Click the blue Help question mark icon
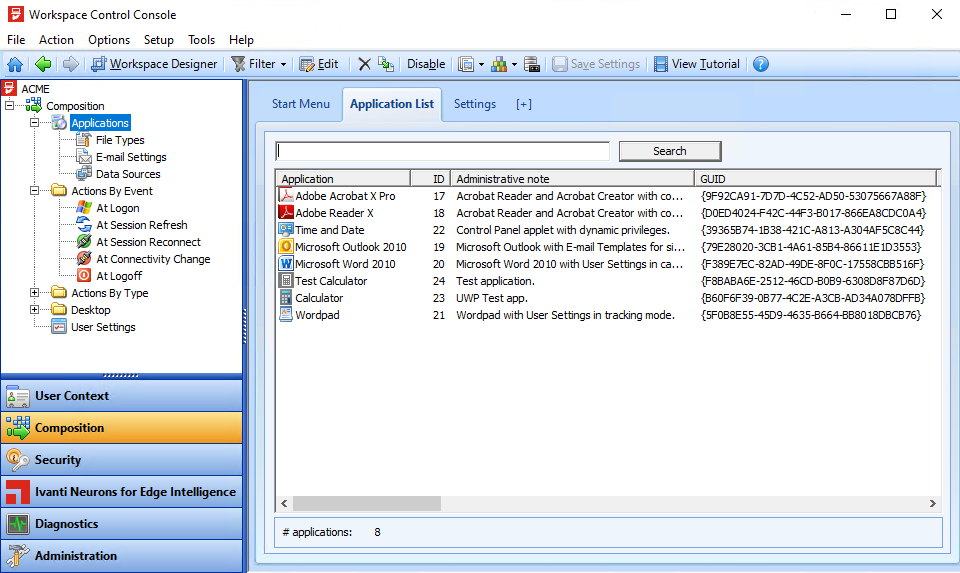The width and height of the screenshot is (960, 573). 760,64
